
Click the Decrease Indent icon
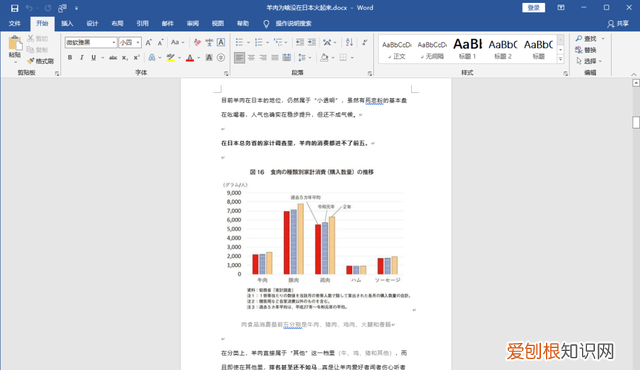[300, 42]
